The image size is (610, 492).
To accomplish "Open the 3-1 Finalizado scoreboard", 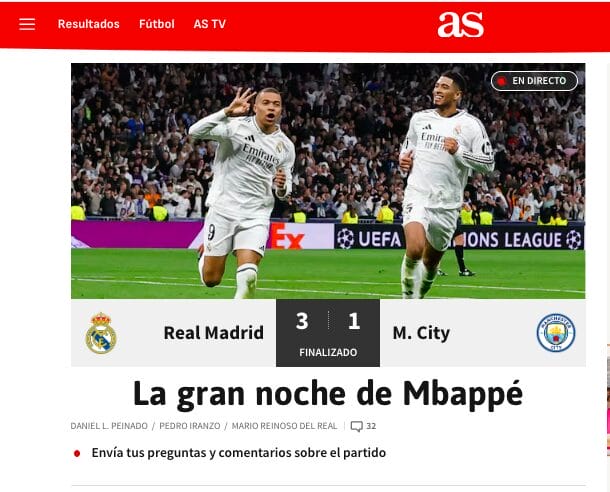I will (x=328, y=333).
